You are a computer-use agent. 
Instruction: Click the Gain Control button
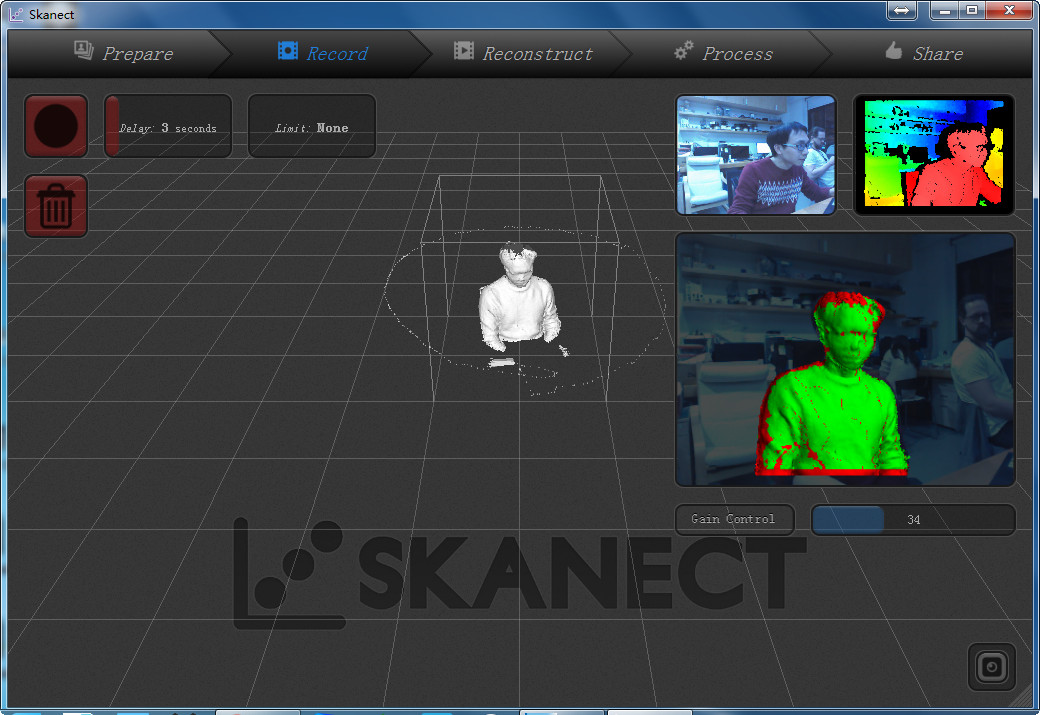tap(734, 519)
